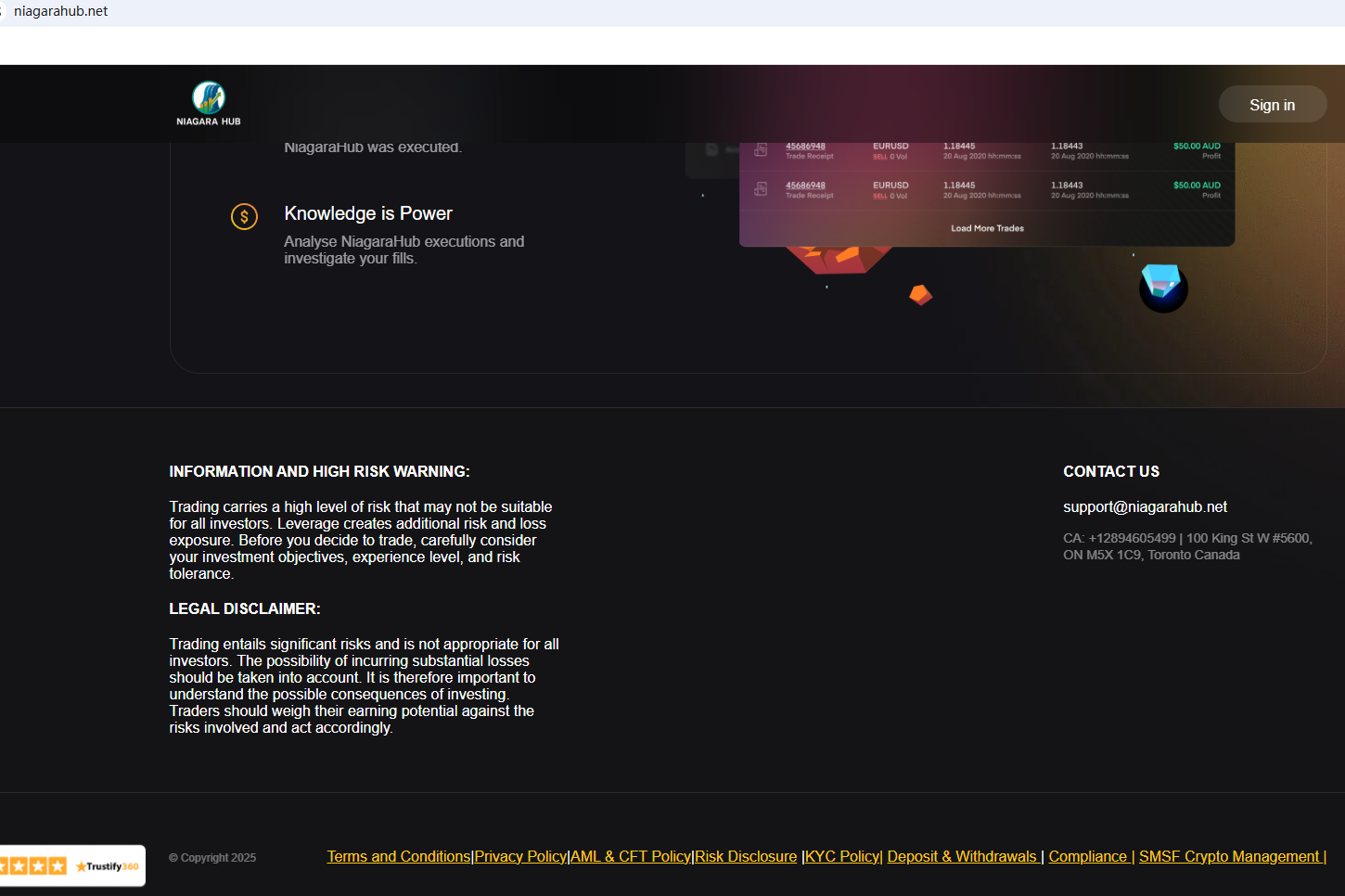
Task: Open the KYC Policy link
Action: click(842, 856)
